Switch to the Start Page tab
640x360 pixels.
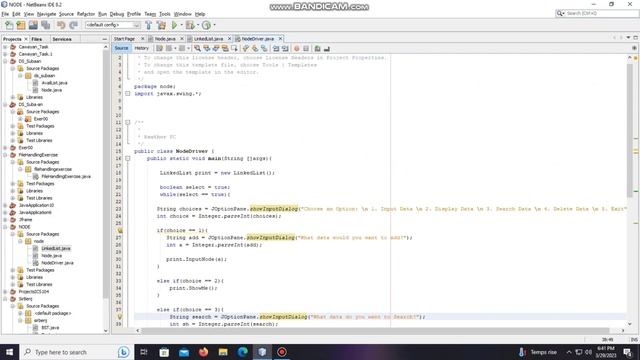[x=124, y=39]
